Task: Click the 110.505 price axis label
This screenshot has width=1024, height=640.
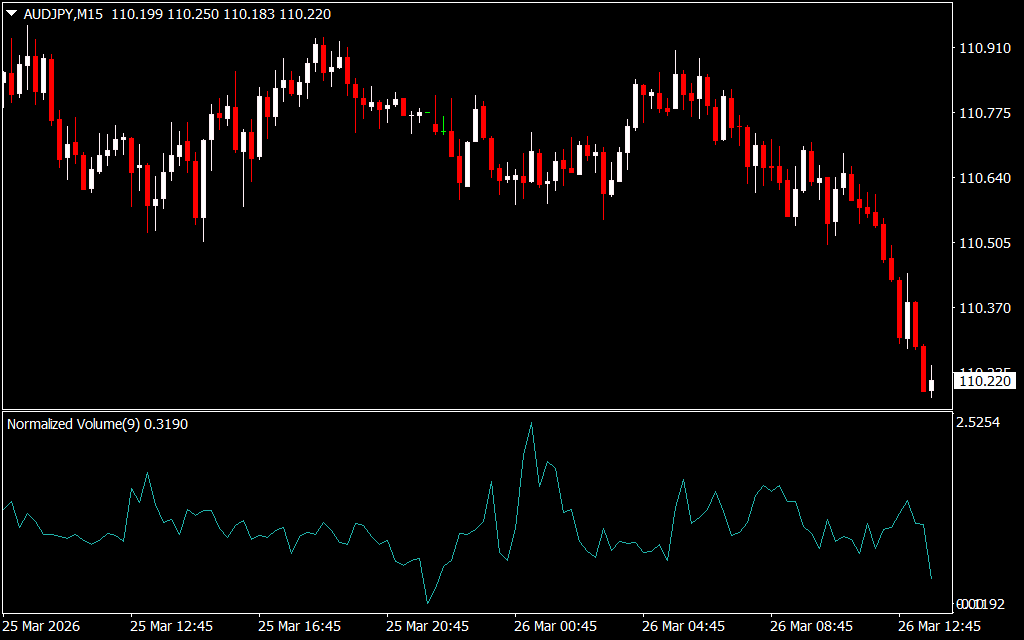Action: [x=984, y=243]
